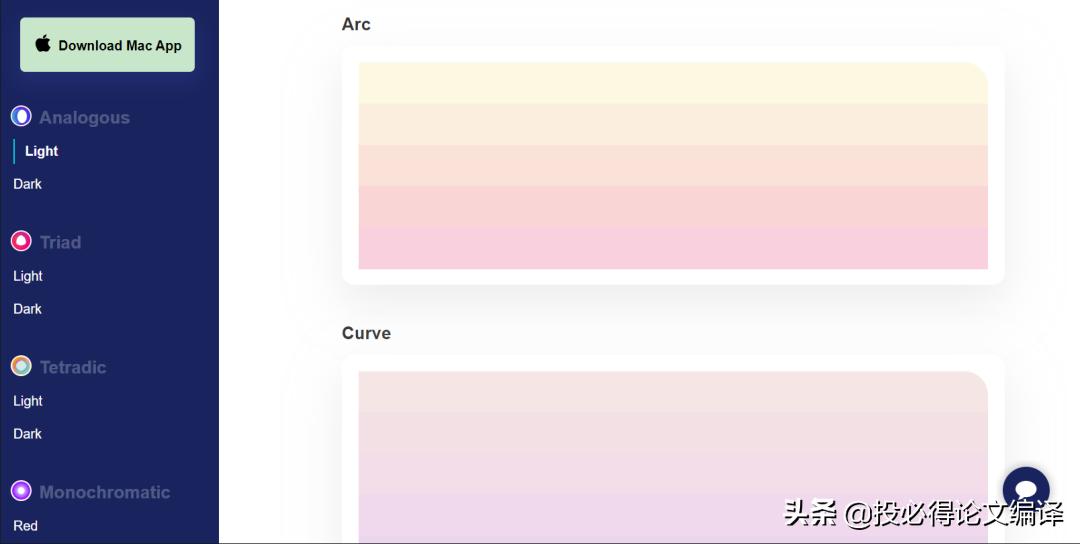This screenshot has height=544, width=1080.
Task: Open Light palettes under Triad
Action: click(x=28, y=276)
